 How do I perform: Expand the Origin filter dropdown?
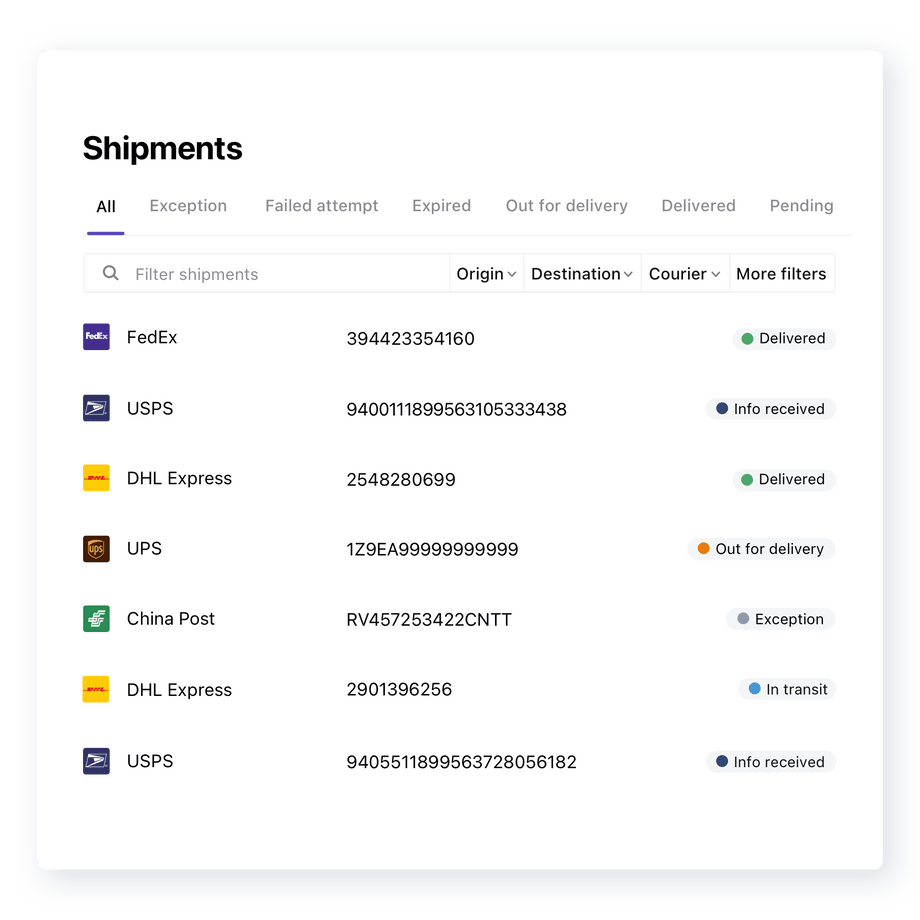pyautogui.click(x=486, y=274)
